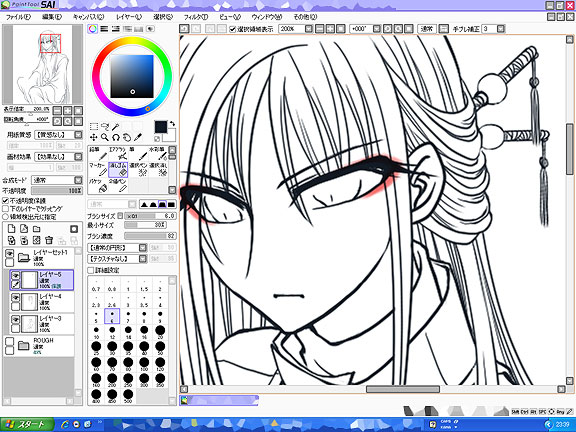The width and height of the screenshot is (576, 432).
Task: Enable clipping to layer below checkbox
Action: click(x=6, y=209)
